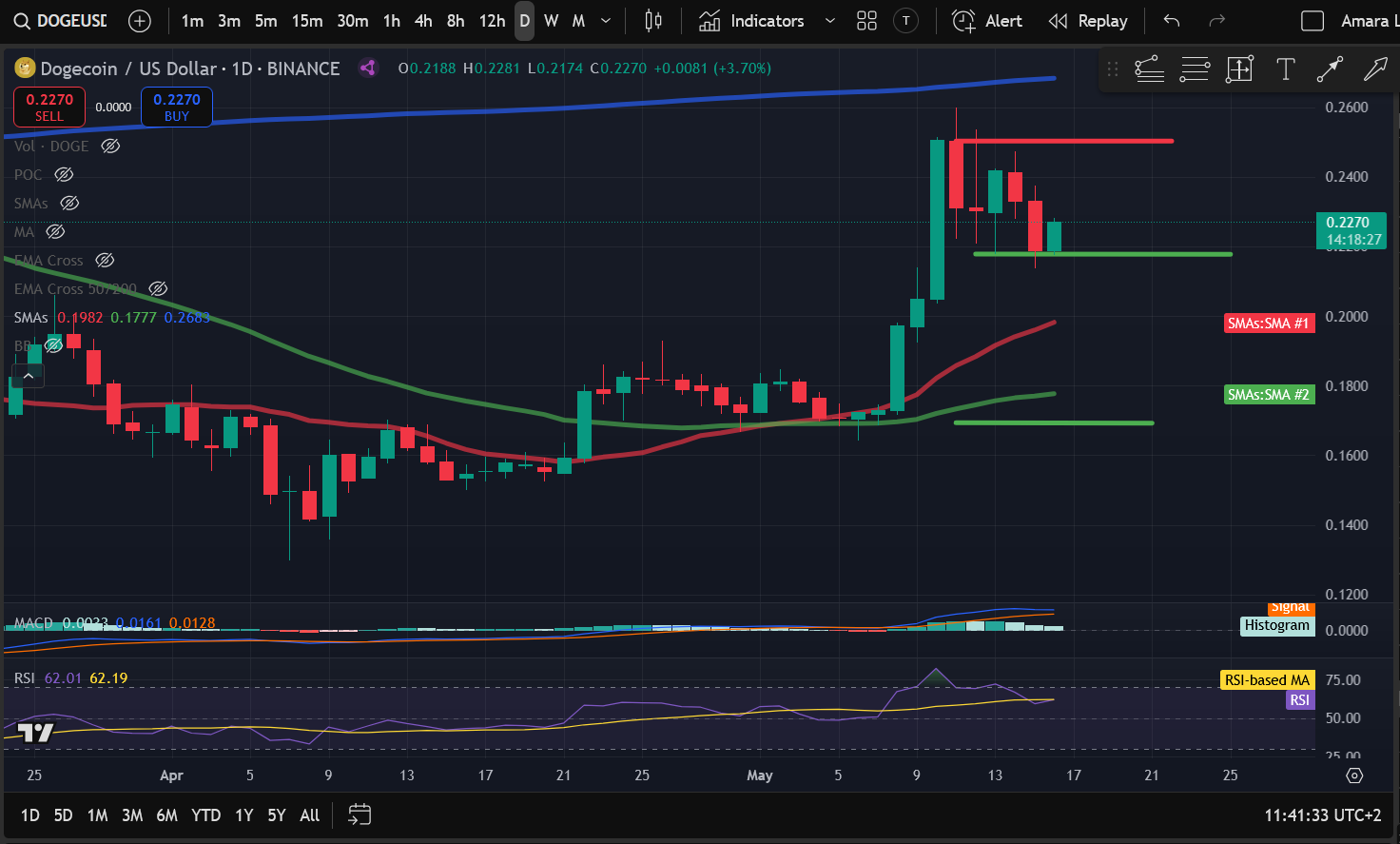This screenshot has height=844, width=1400.
Task: Select the 1m timeframe
Action: 192,21
